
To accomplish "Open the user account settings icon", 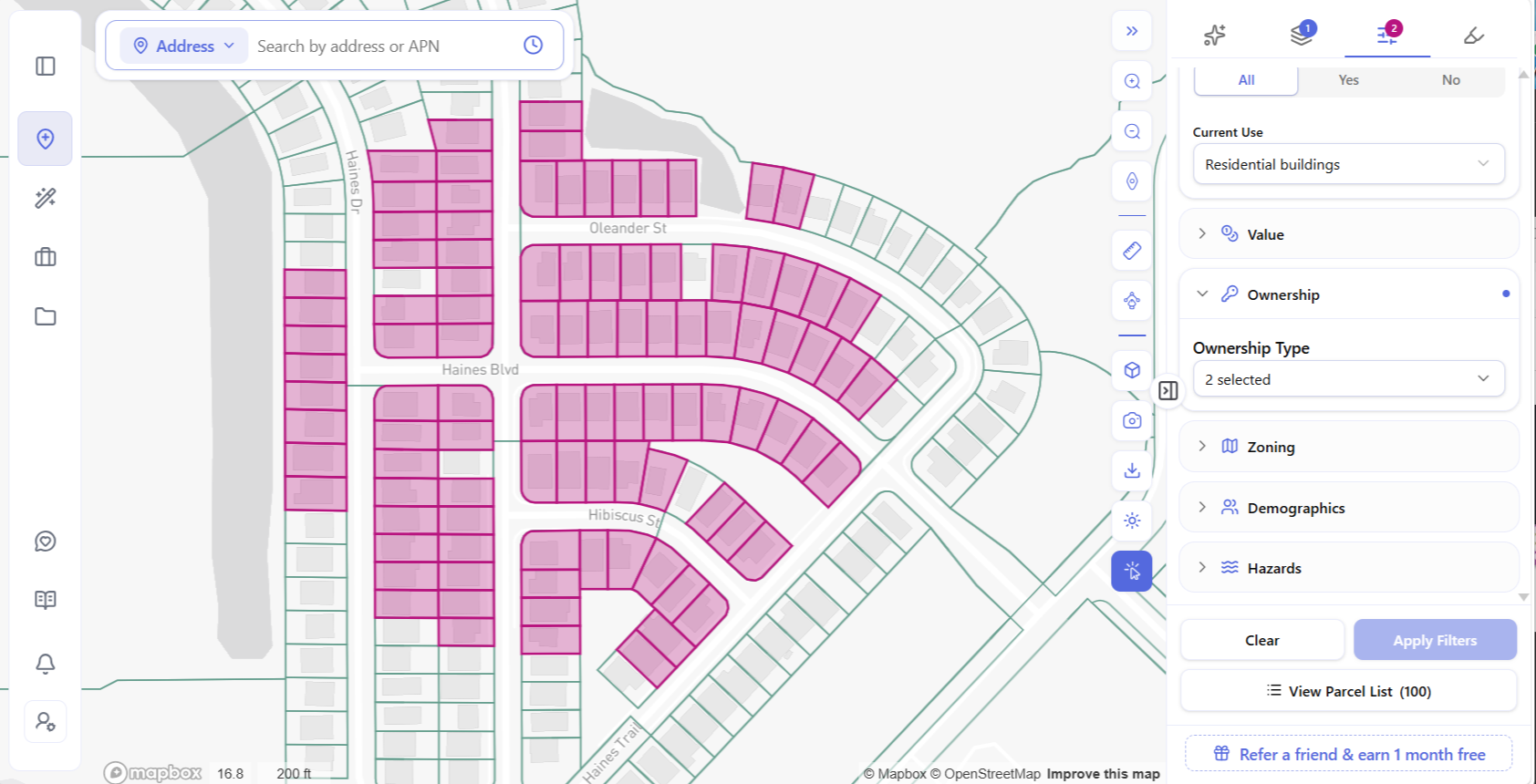I will coord(45,722).
